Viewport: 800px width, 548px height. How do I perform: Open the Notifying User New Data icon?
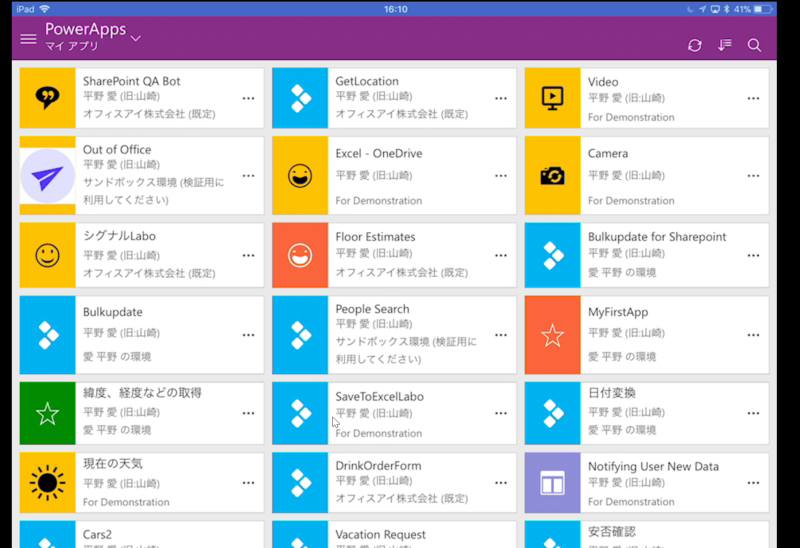(x=553, y=483)
